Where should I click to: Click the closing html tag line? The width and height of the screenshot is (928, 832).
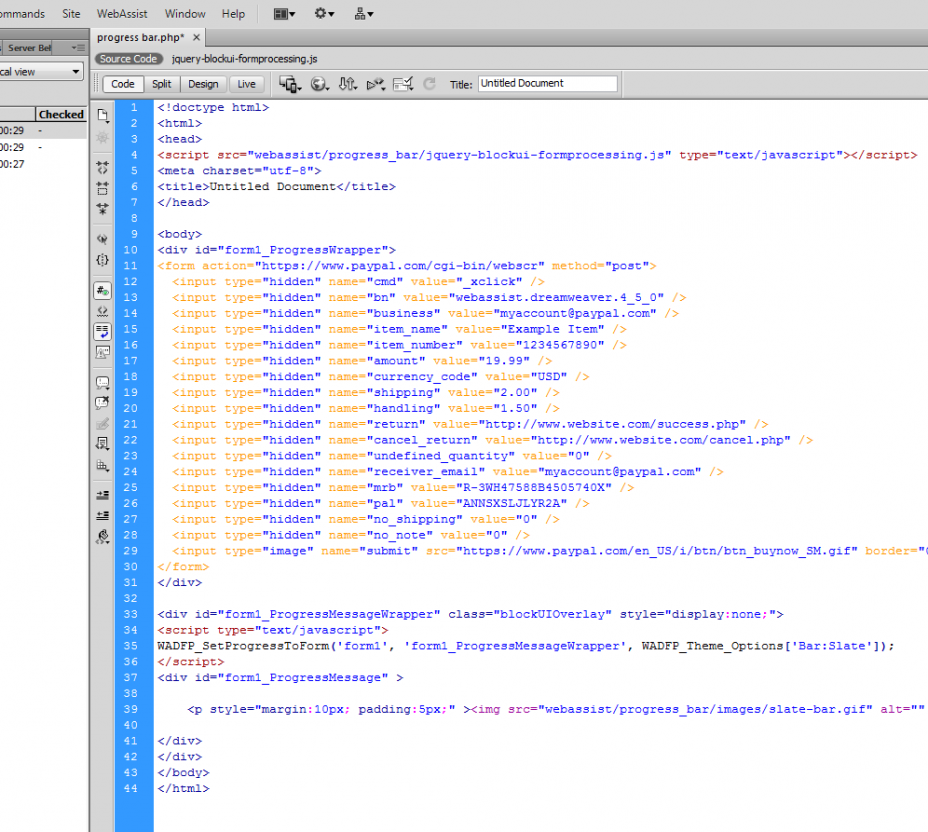[183, 788]
